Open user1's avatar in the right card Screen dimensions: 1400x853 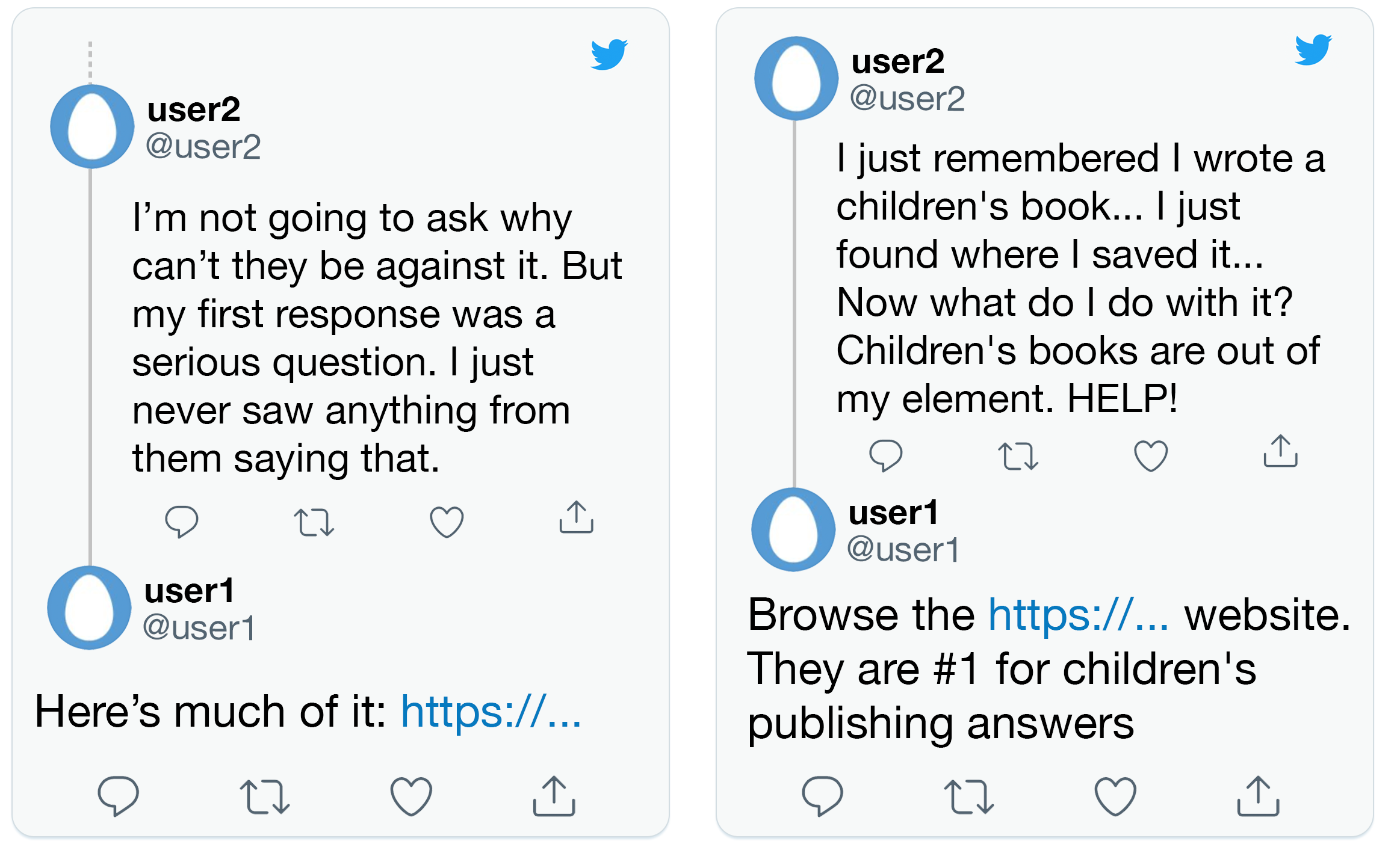(793, 530)
